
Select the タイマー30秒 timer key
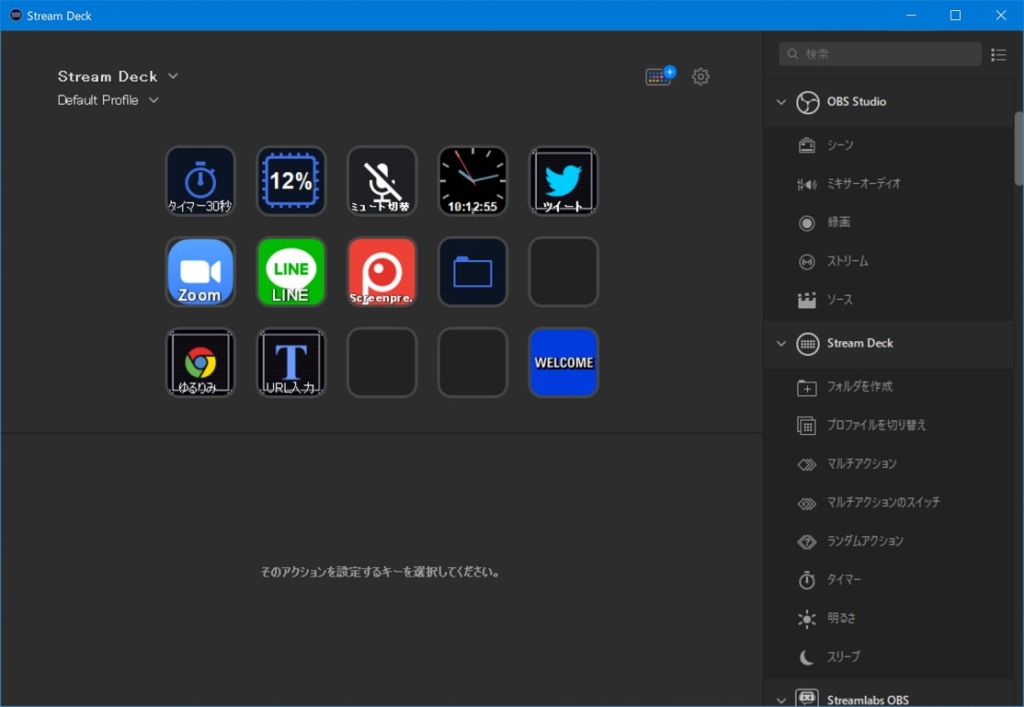200,181
